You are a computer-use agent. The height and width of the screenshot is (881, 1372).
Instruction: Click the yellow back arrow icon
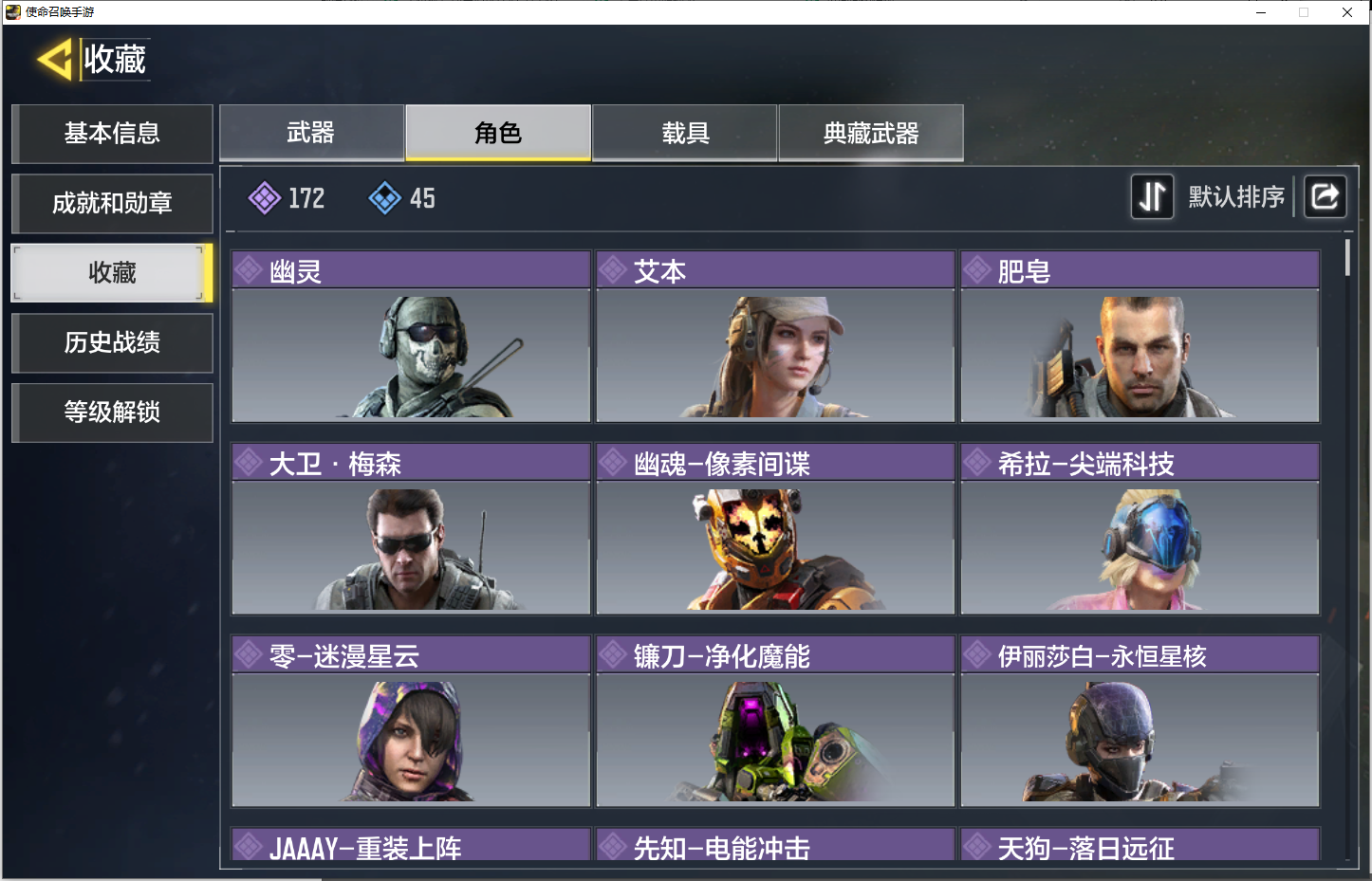[x=55, y=60]
